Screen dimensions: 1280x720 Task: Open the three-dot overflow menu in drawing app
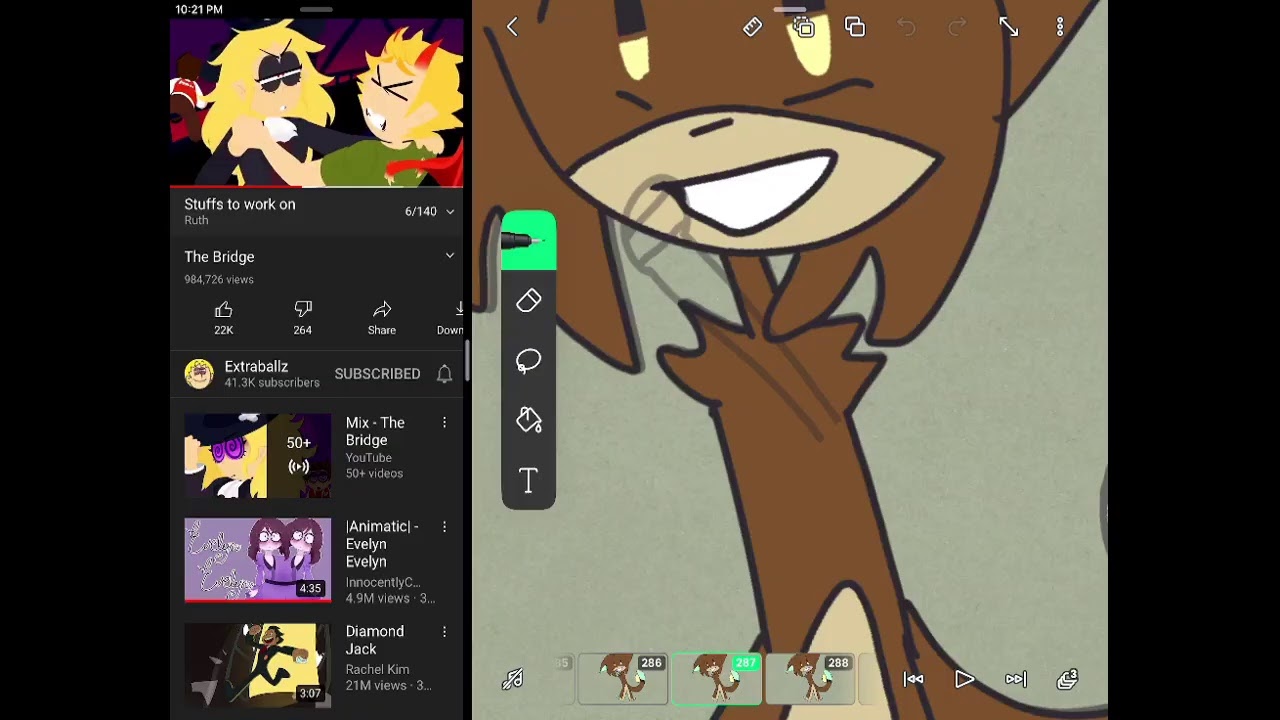coord(1060,27)
